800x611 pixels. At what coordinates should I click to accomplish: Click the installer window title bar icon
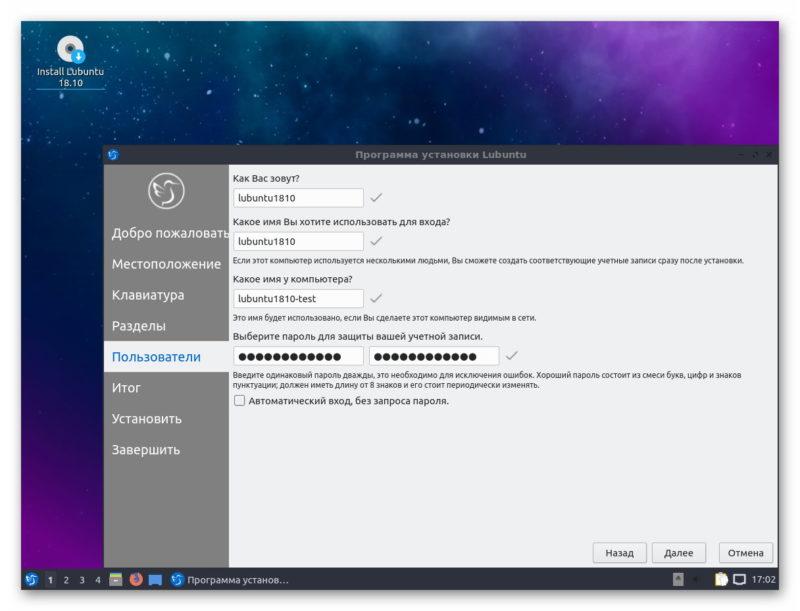pos(113,155)
